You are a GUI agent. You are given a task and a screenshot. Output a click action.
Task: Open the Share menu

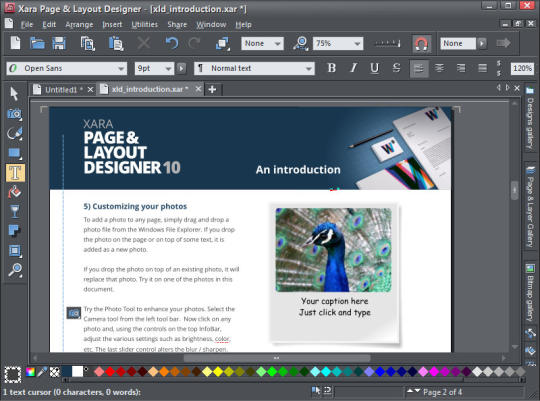177,24
